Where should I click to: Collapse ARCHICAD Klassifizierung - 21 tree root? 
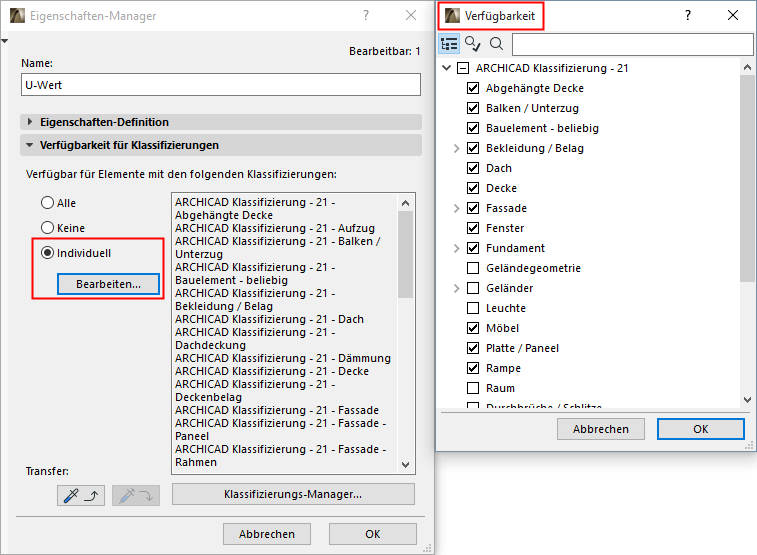(x=462, y=68)
